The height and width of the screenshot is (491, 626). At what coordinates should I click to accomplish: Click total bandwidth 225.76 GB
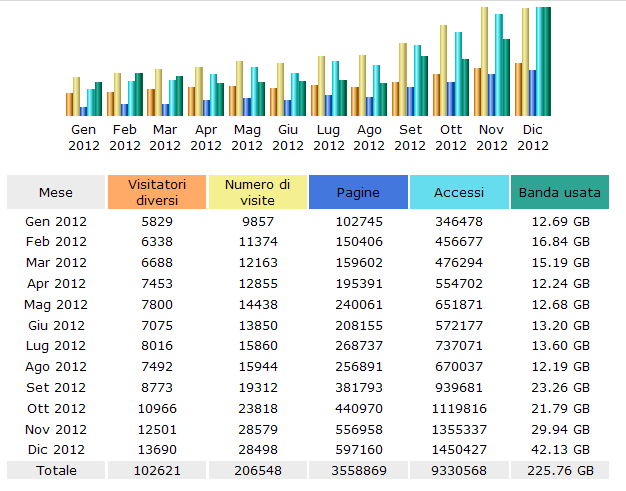pos(560,471)
